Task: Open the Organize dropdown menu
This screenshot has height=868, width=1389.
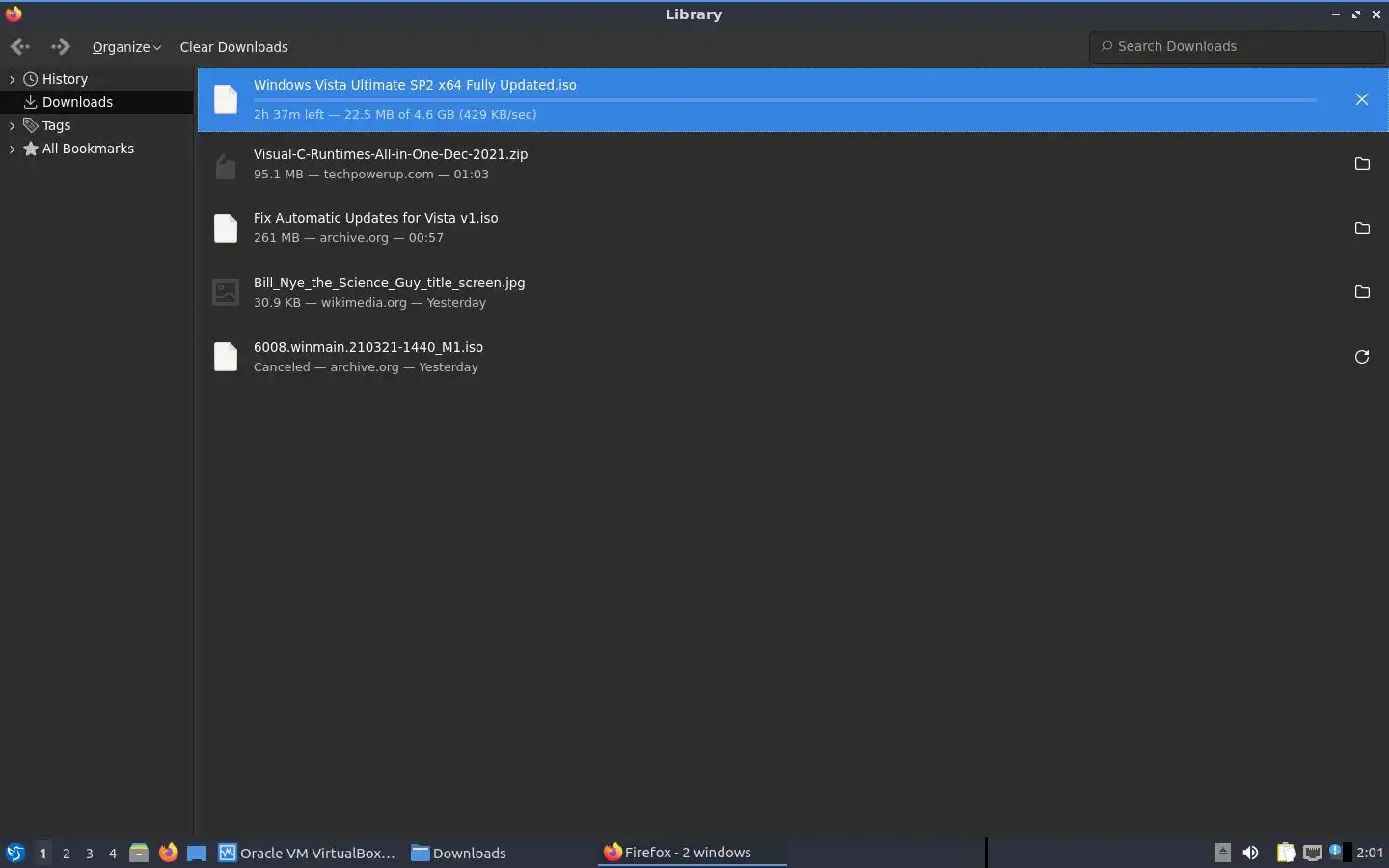Action: coord(126,47)
